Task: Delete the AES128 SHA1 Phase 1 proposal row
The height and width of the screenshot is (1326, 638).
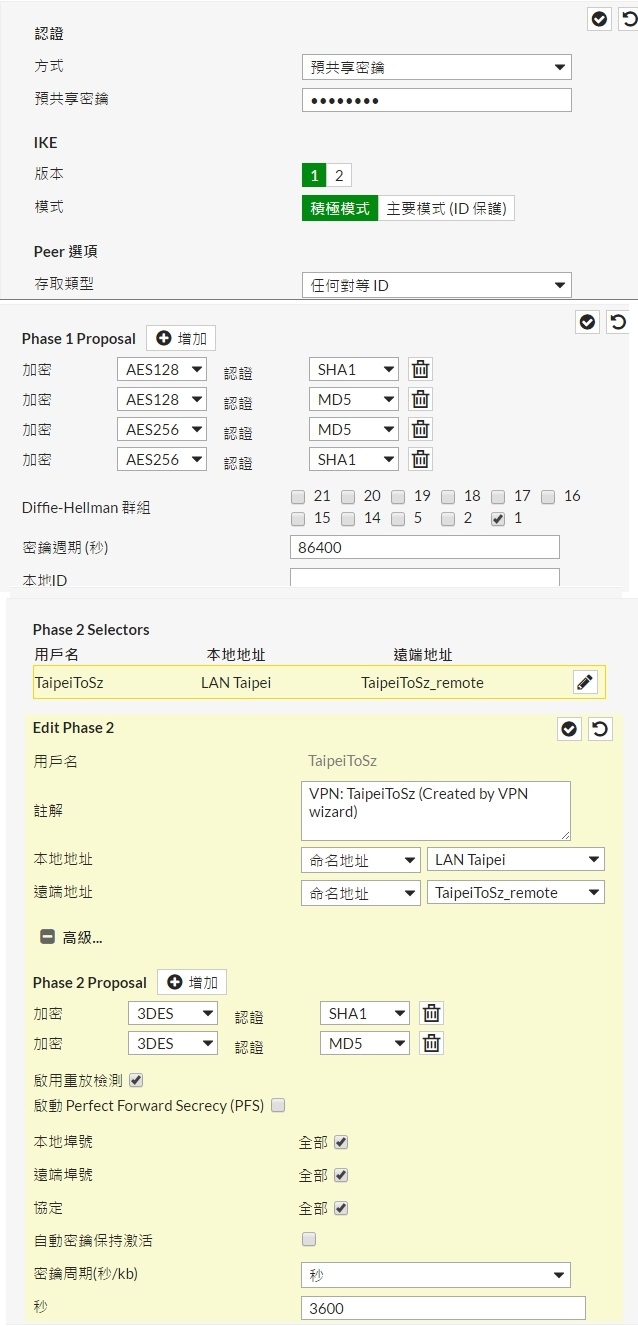Action: pos(421,370)
